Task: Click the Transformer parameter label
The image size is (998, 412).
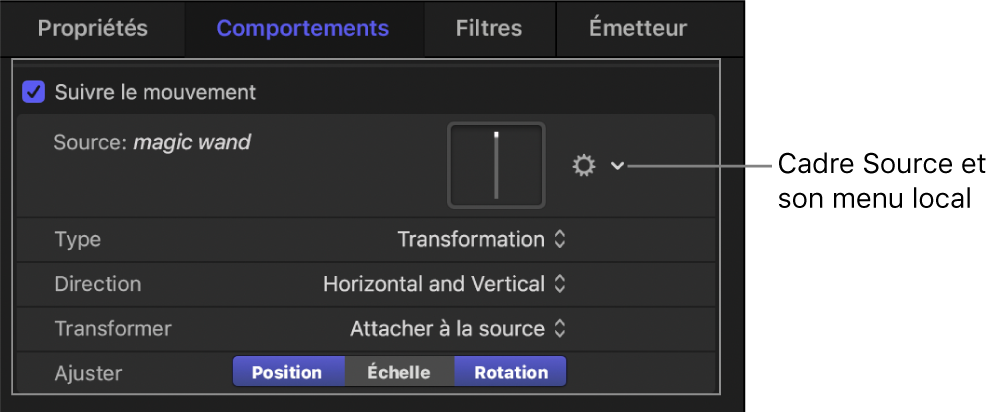Action: (x=112, y=328)
